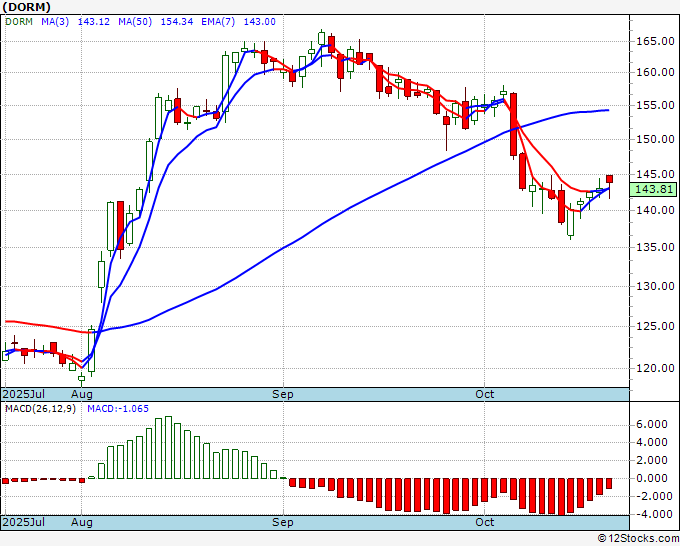The image size is (680, 546).
Task: Click the 6.000 MACD axis label
Action: 651,424
